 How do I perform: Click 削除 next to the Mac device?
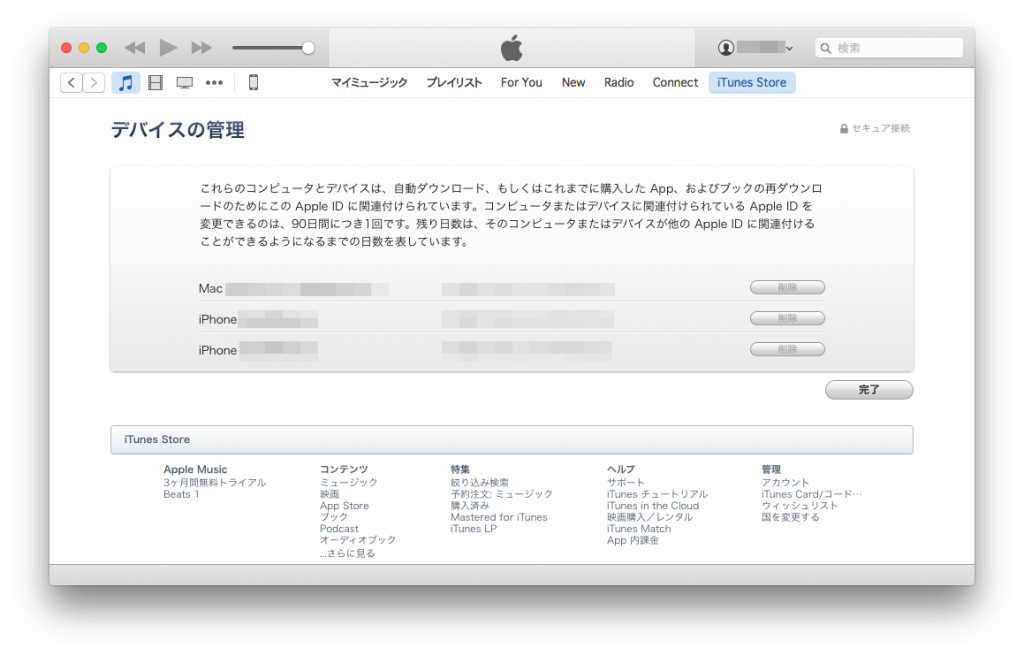pyautogui.click(x=789, y=287)
